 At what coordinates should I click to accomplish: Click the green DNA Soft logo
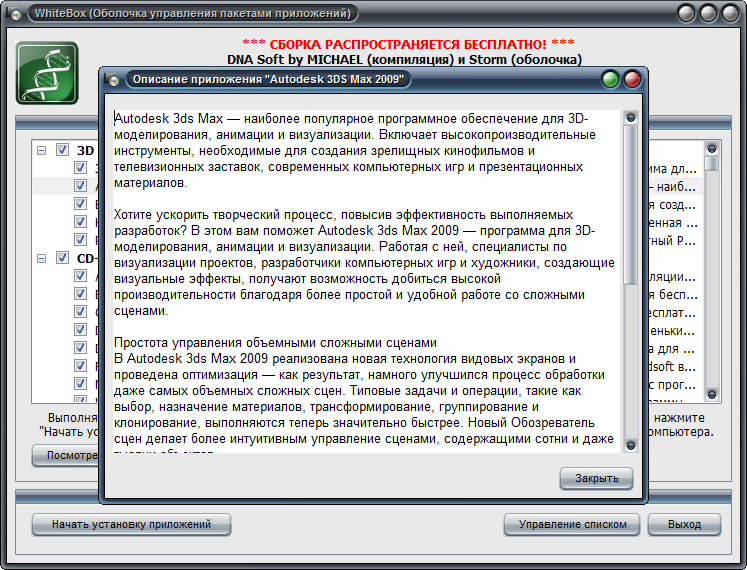(47, 72)
